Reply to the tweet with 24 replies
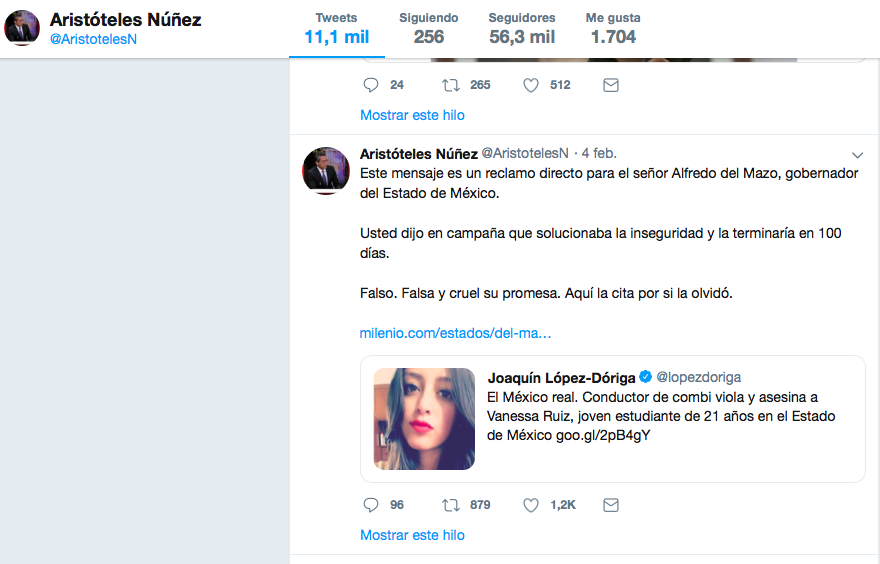880x564 pixels. [371, 85]
